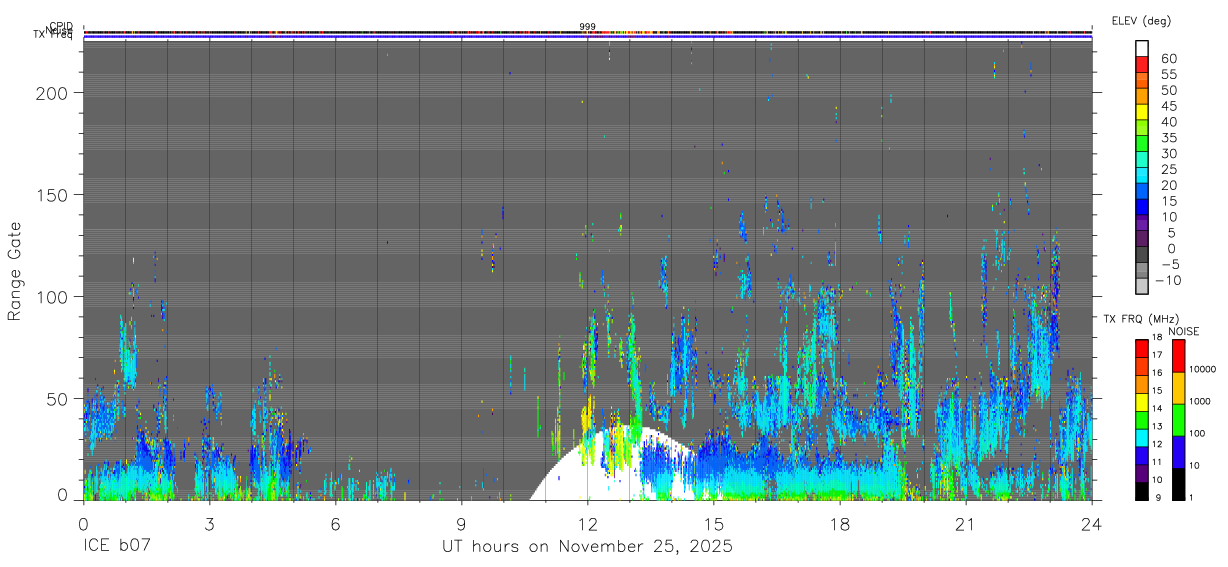
Task: Select the cyan 12–13 MHz segment of the TX FRQ bar
Action: click(x=1141, y=437)
